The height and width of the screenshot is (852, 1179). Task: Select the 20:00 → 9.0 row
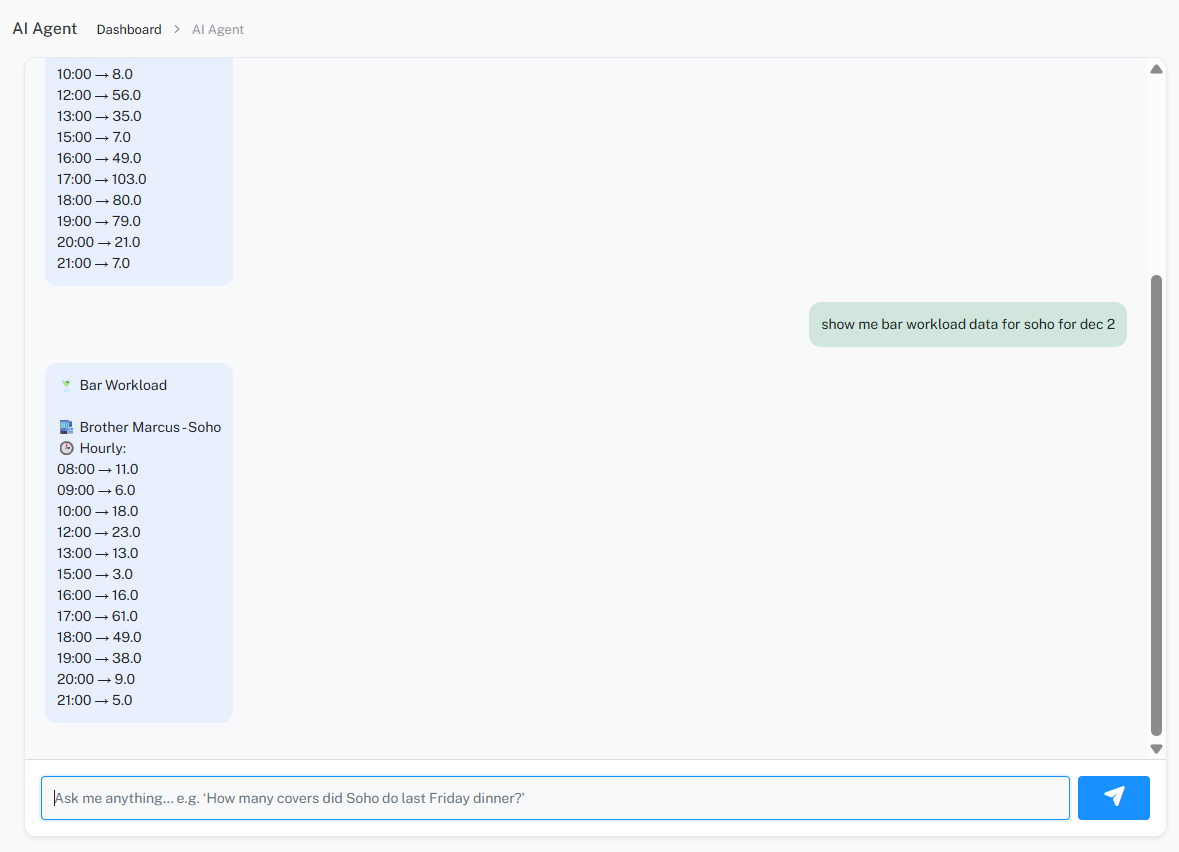tap(96, 680)
